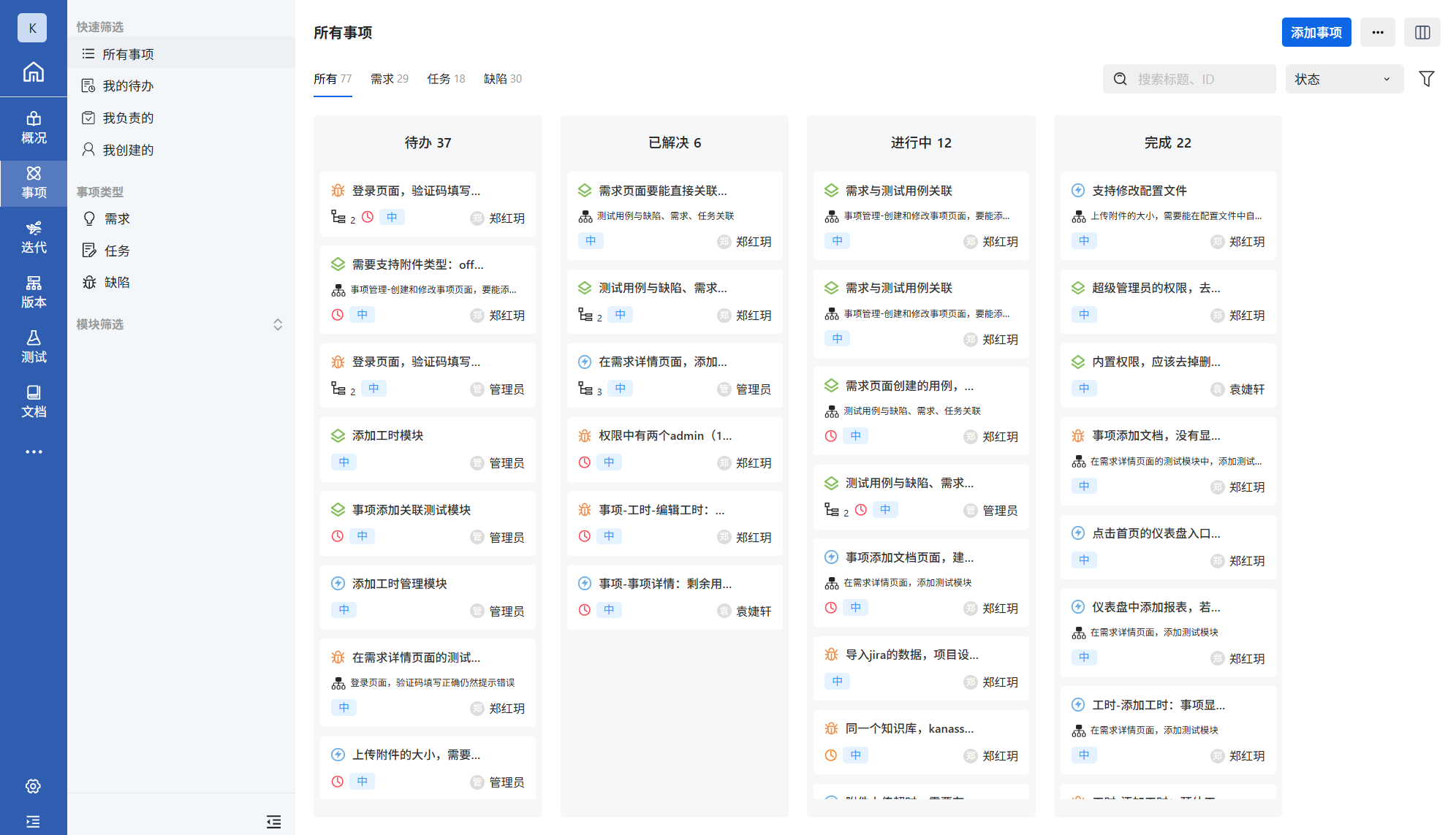
Task: Open 文档 documents section
Action: tap(34, 402)
